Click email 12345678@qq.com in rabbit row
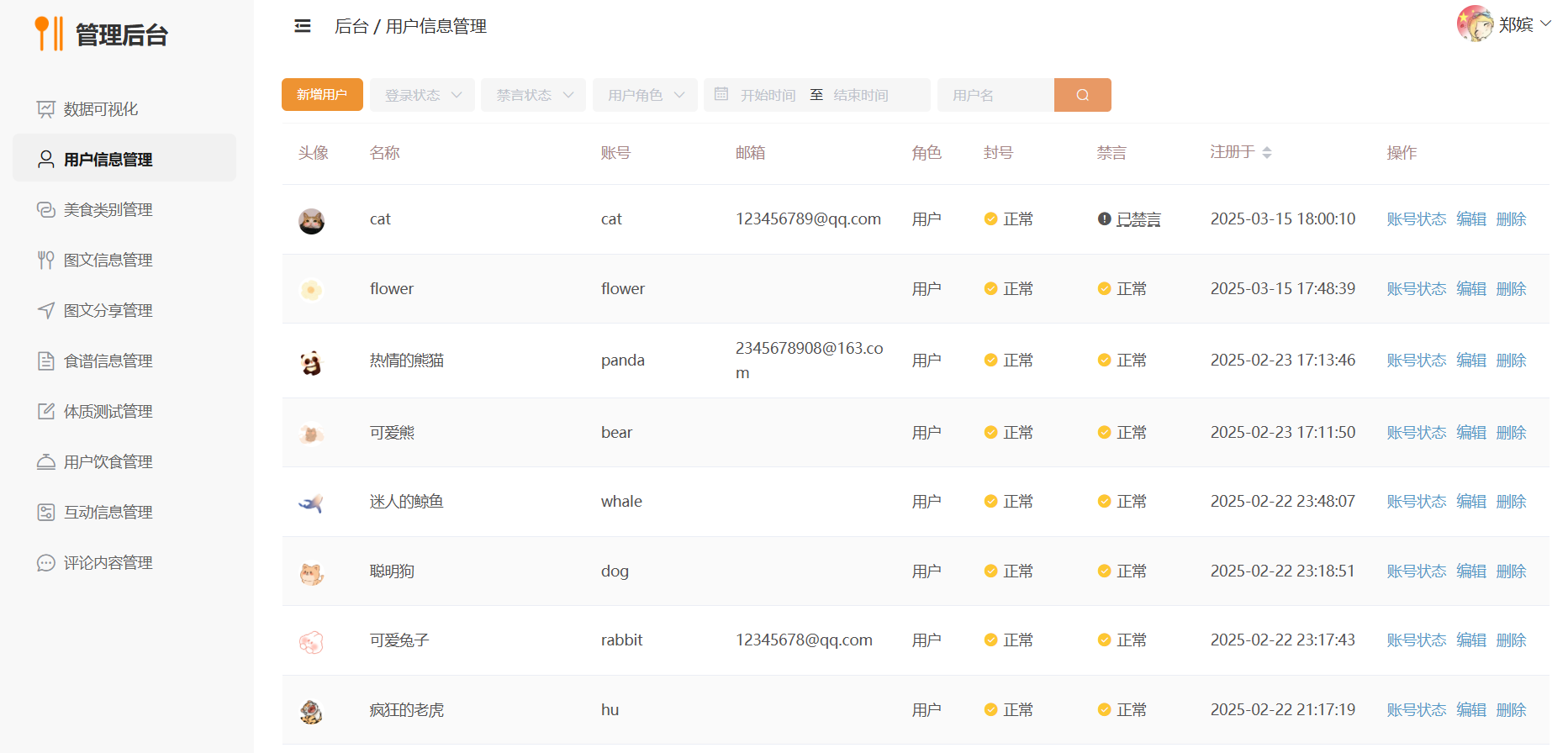The height and width of the screenshot is (753, 1568). tap(804, 640)
